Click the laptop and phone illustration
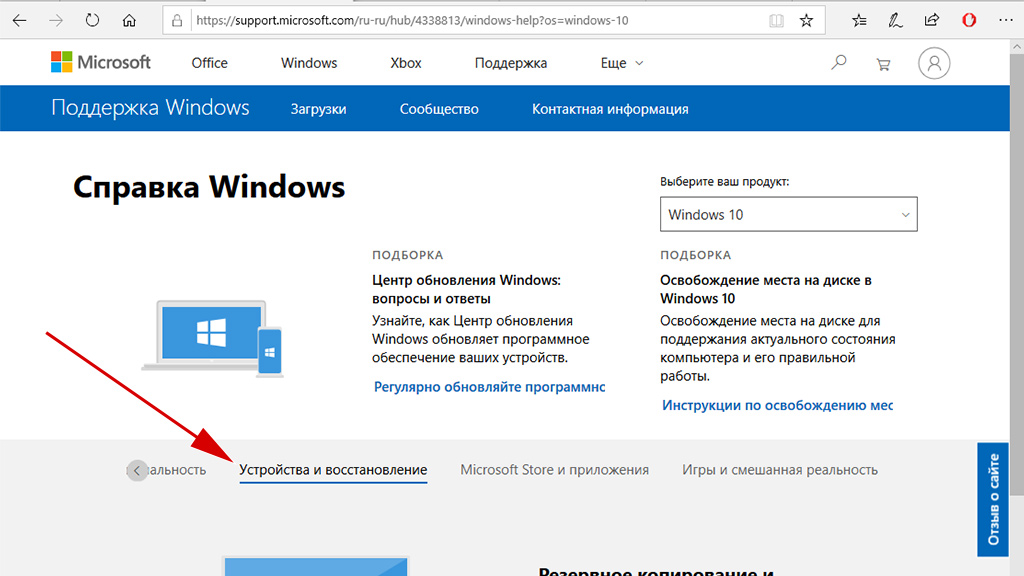1024x576 pixels. pyautogui.click(x=212, y=338)
